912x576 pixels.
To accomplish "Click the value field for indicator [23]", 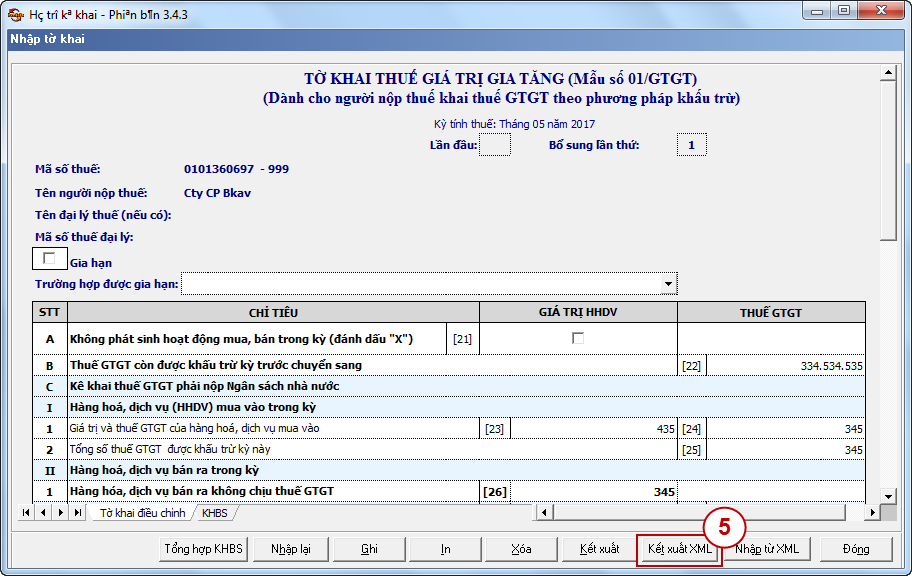I will (x=593, y=428).
